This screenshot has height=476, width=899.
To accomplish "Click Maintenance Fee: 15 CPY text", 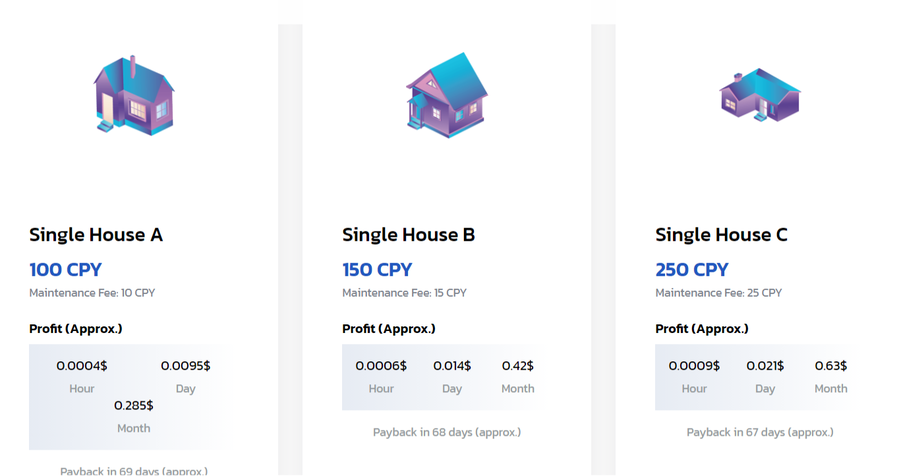I will pos(404,293).
